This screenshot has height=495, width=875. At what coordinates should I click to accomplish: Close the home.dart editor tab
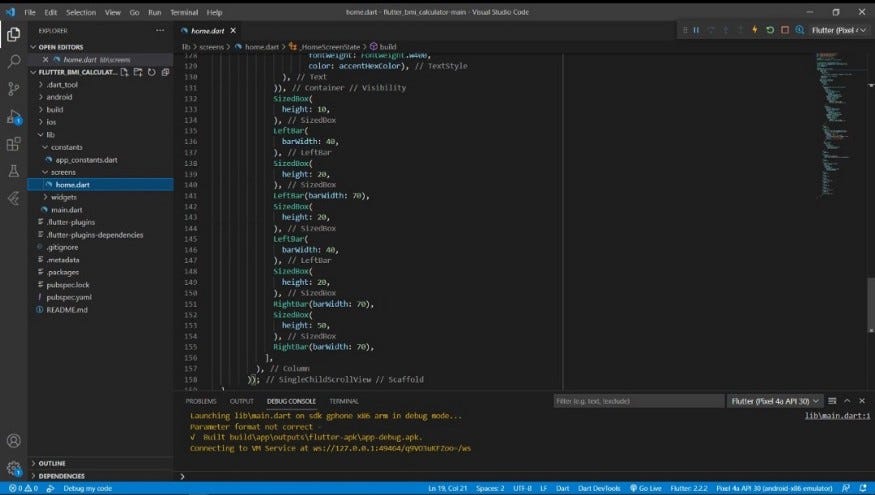(x=233, y=31)
